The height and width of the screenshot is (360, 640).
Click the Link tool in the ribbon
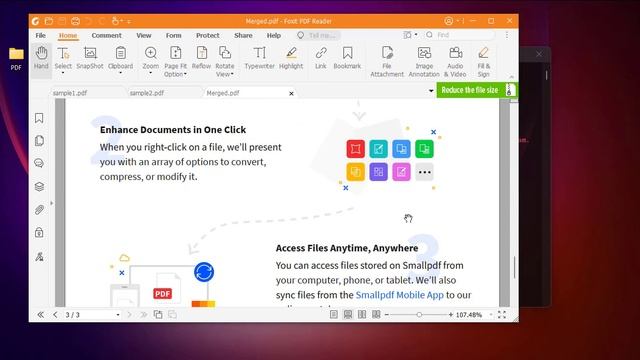click(x=321, y=58)
